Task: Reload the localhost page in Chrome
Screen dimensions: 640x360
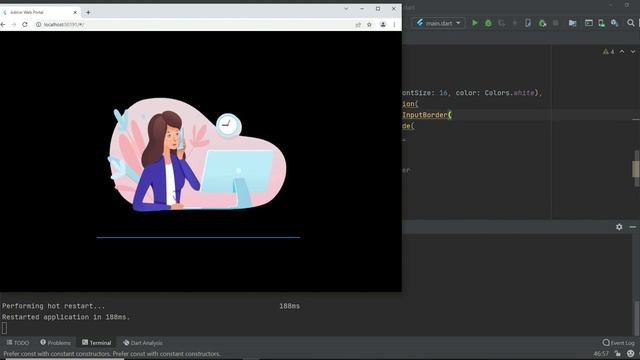Action: pos(25,24)
